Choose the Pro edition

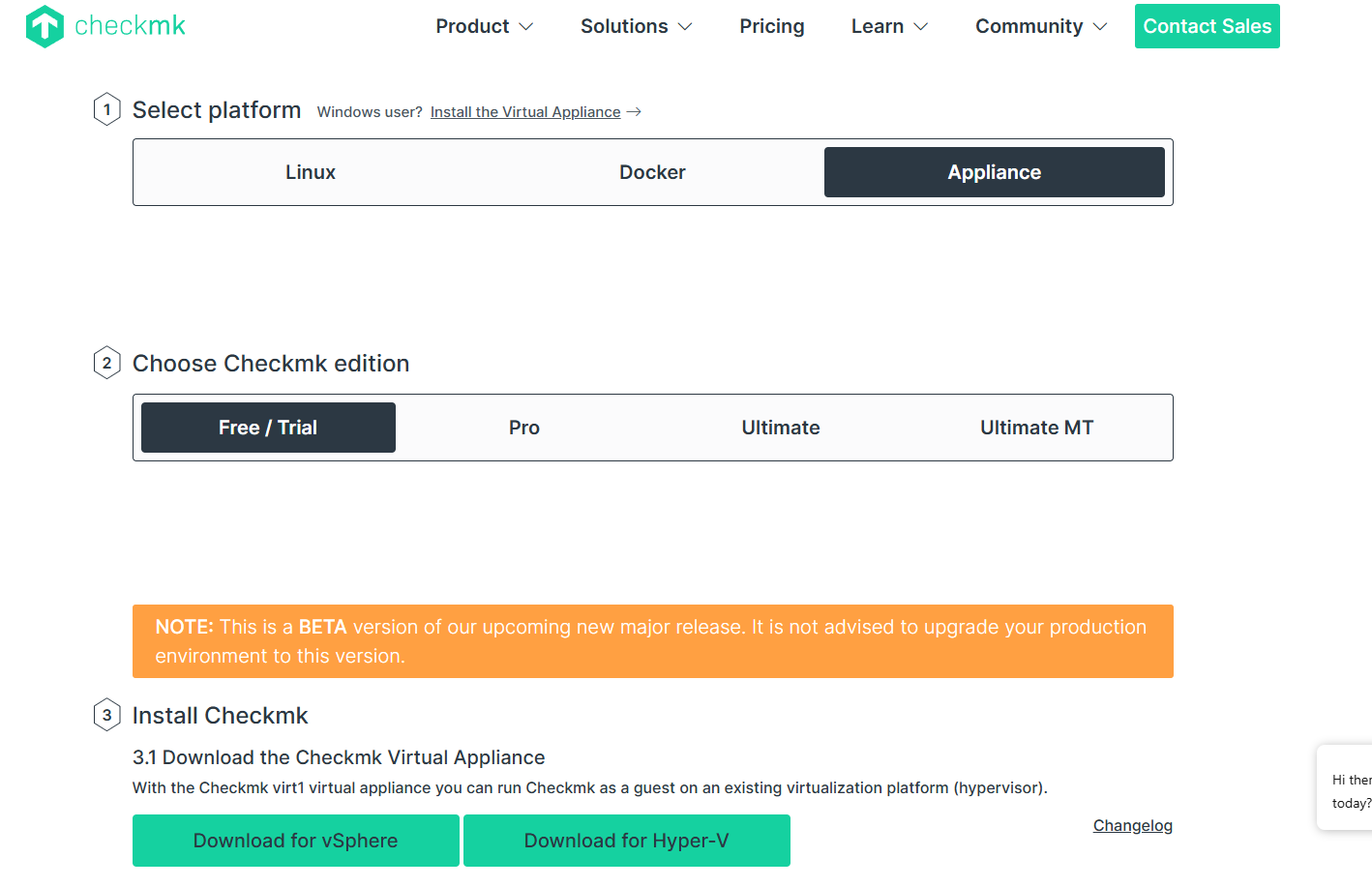point(524,428)
